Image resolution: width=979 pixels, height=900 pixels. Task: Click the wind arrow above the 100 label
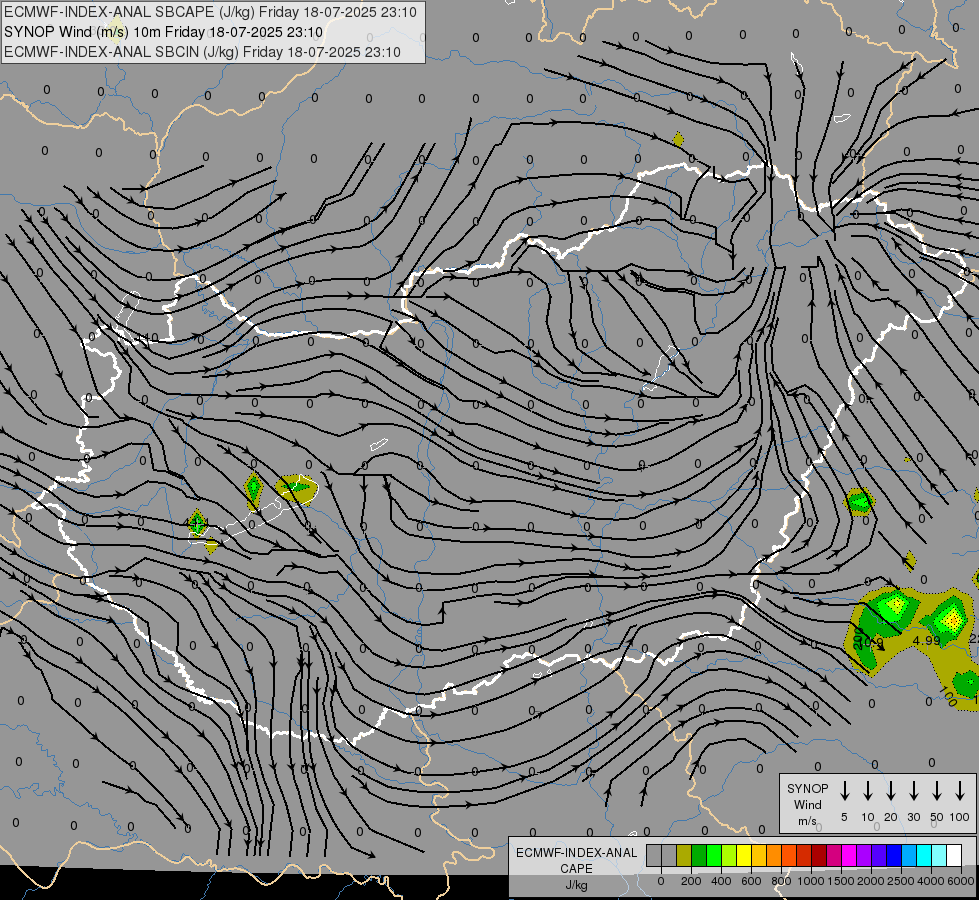click(x=960, y=790)
